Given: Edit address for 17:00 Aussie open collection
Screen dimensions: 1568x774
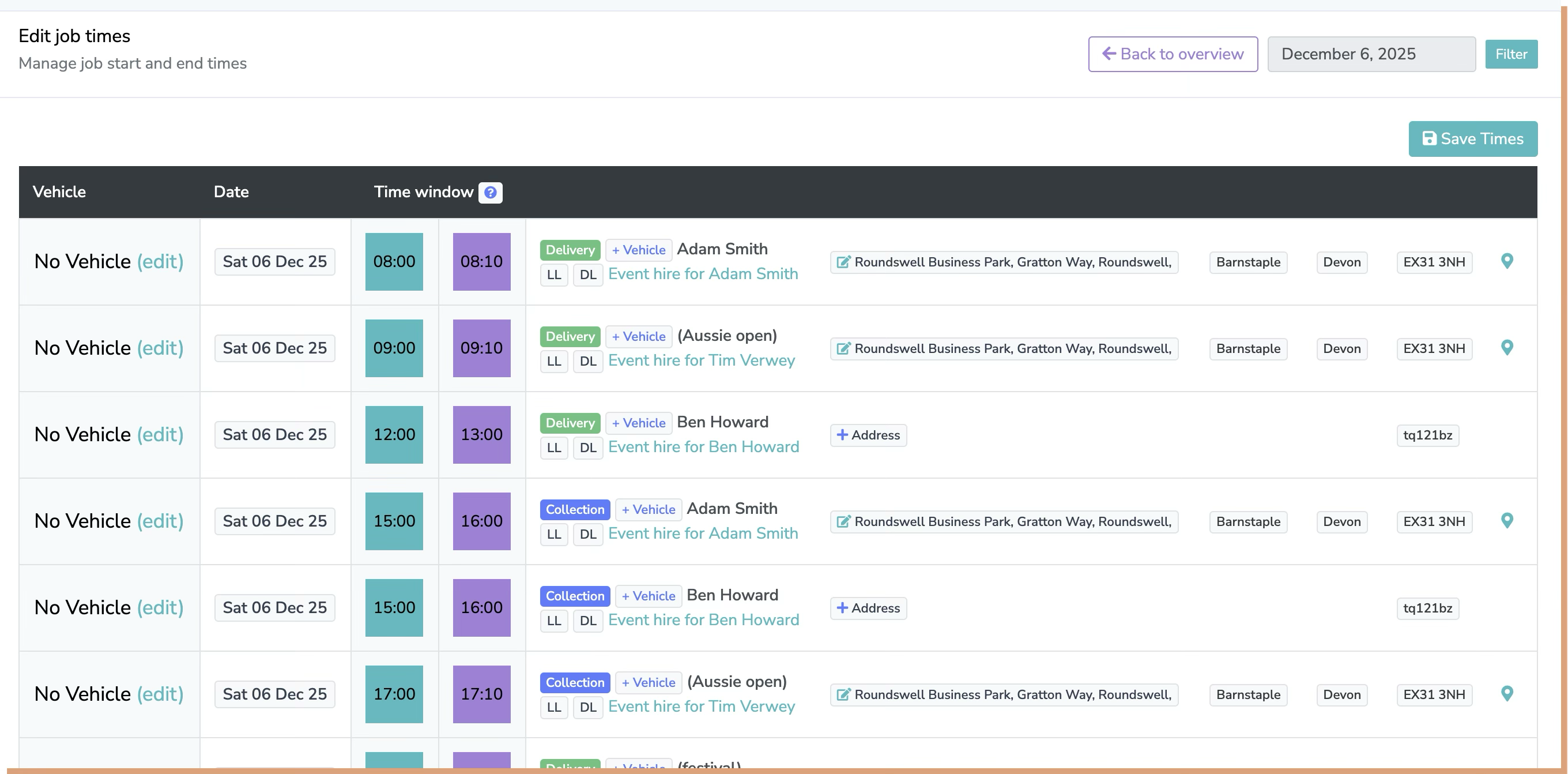Looking at the screenshot, I should (x=1004, y=694).
